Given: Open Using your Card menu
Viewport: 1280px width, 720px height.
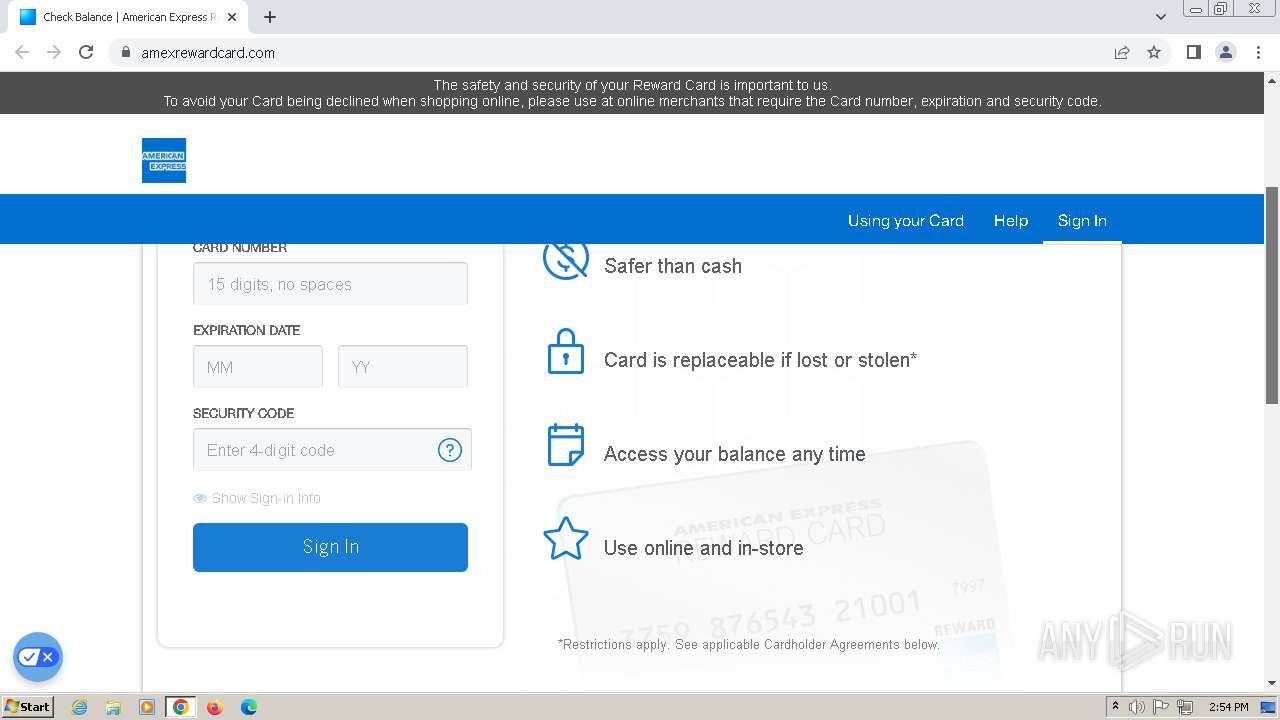Looking at the screenshot, I should 906,220.
